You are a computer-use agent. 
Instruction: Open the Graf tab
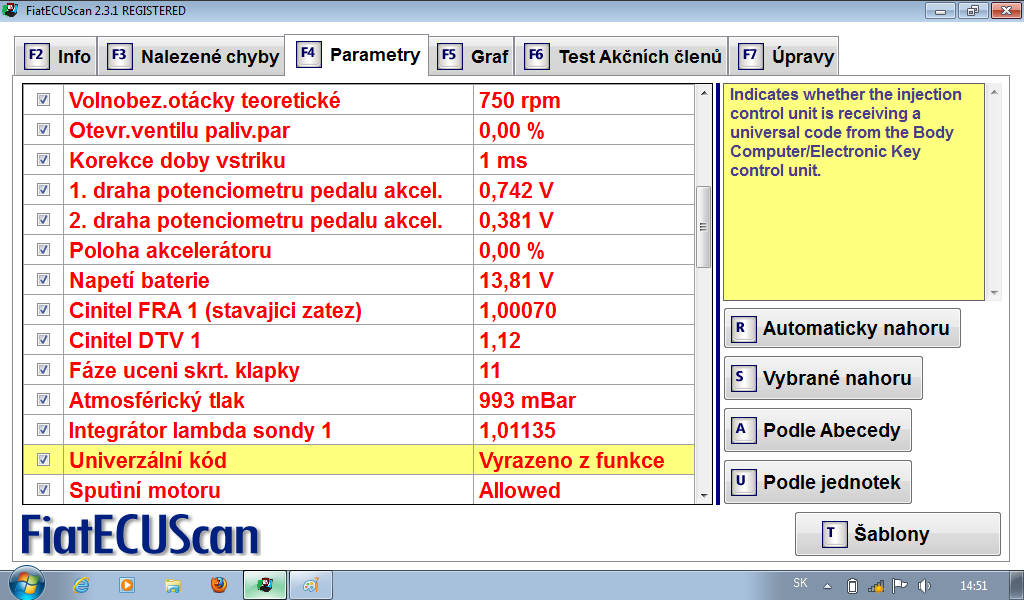(x=475, y=56)
